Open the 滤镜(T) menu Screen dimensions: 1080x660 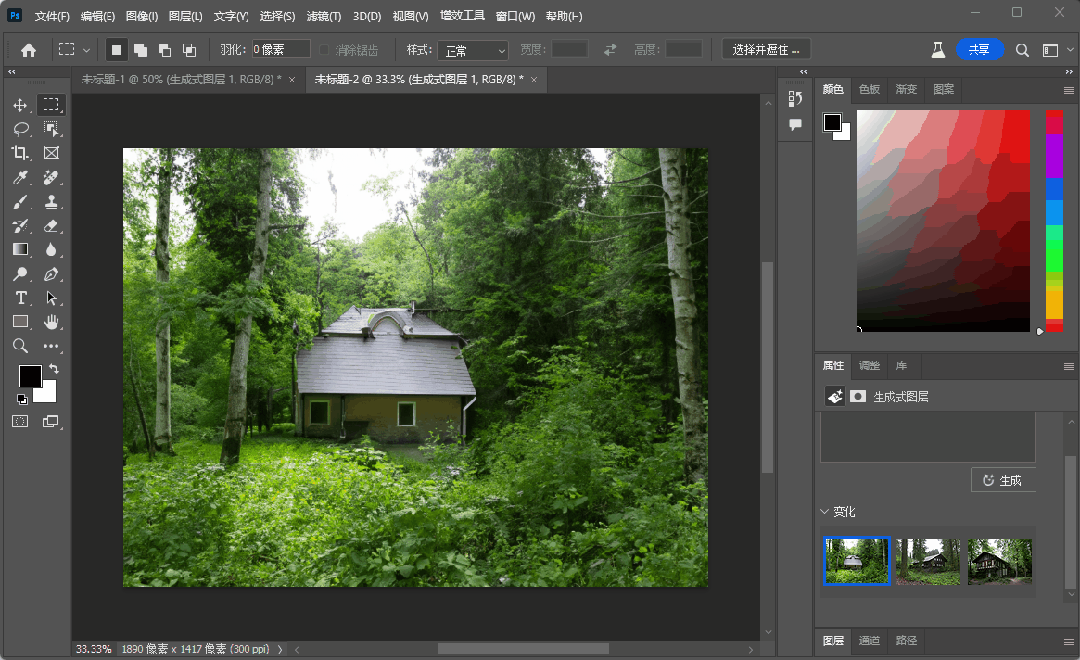pos(323,17)
